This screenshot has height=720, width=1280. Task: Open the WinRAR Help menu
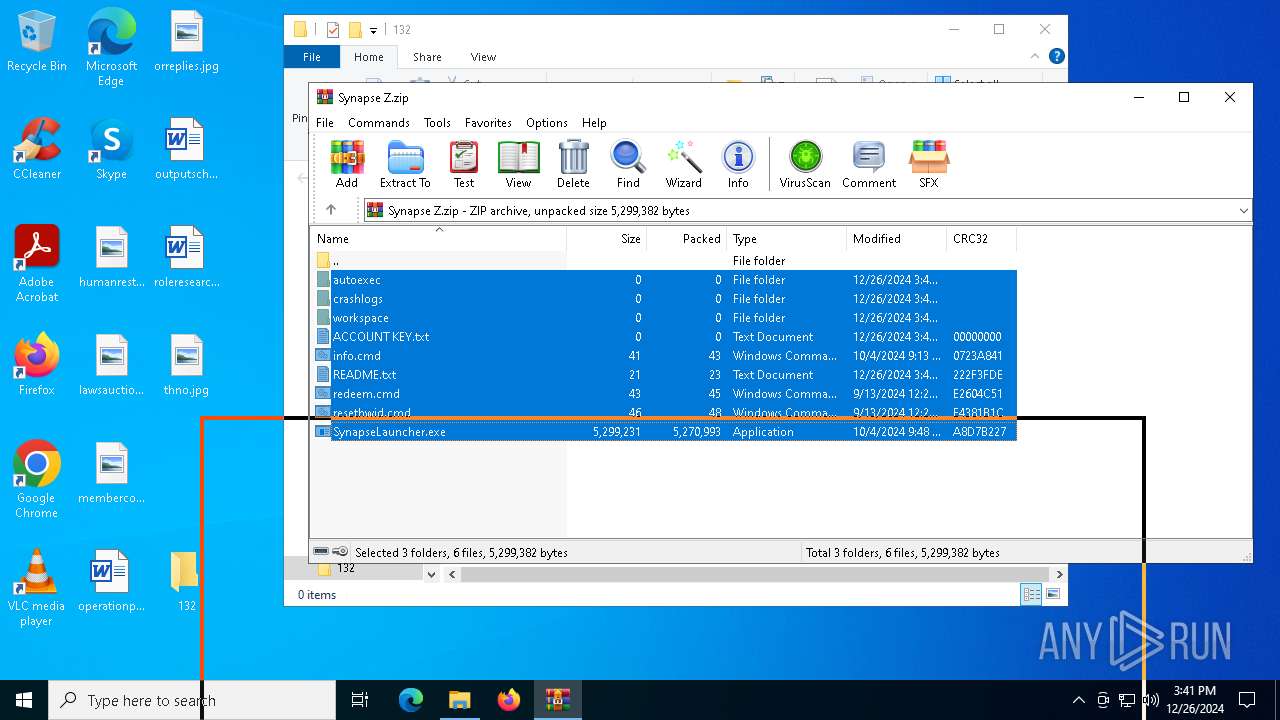pos(594,122)
